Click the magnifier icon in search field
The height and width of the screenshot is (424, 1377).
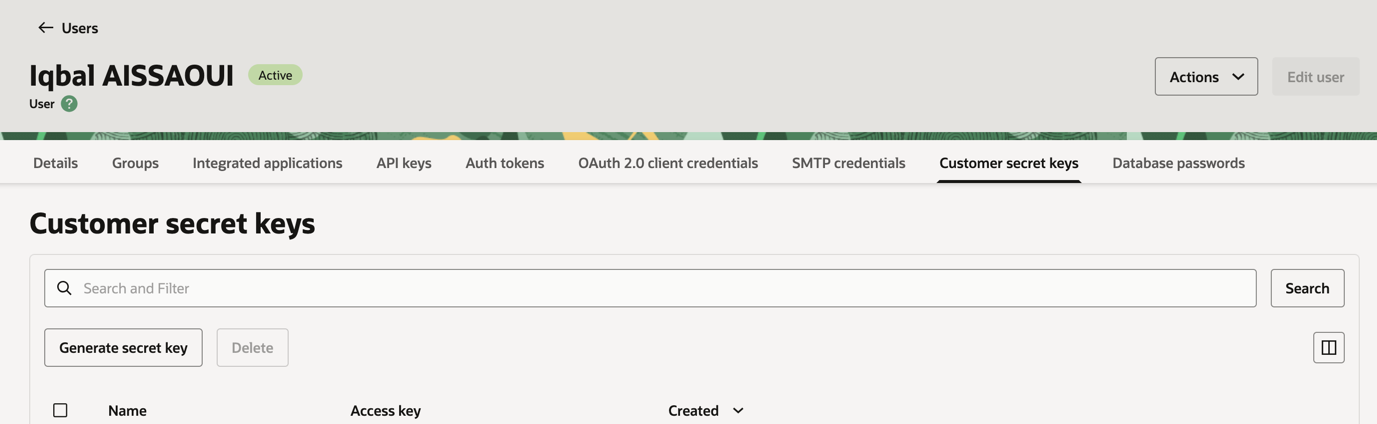click(x=64, y=288)
